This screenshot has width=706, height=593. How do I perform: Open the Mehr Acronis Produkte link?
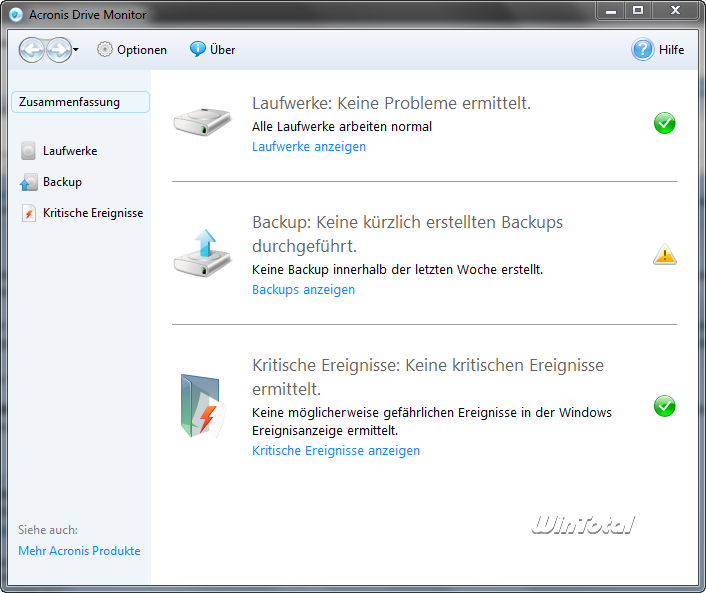tap(79, 551)
